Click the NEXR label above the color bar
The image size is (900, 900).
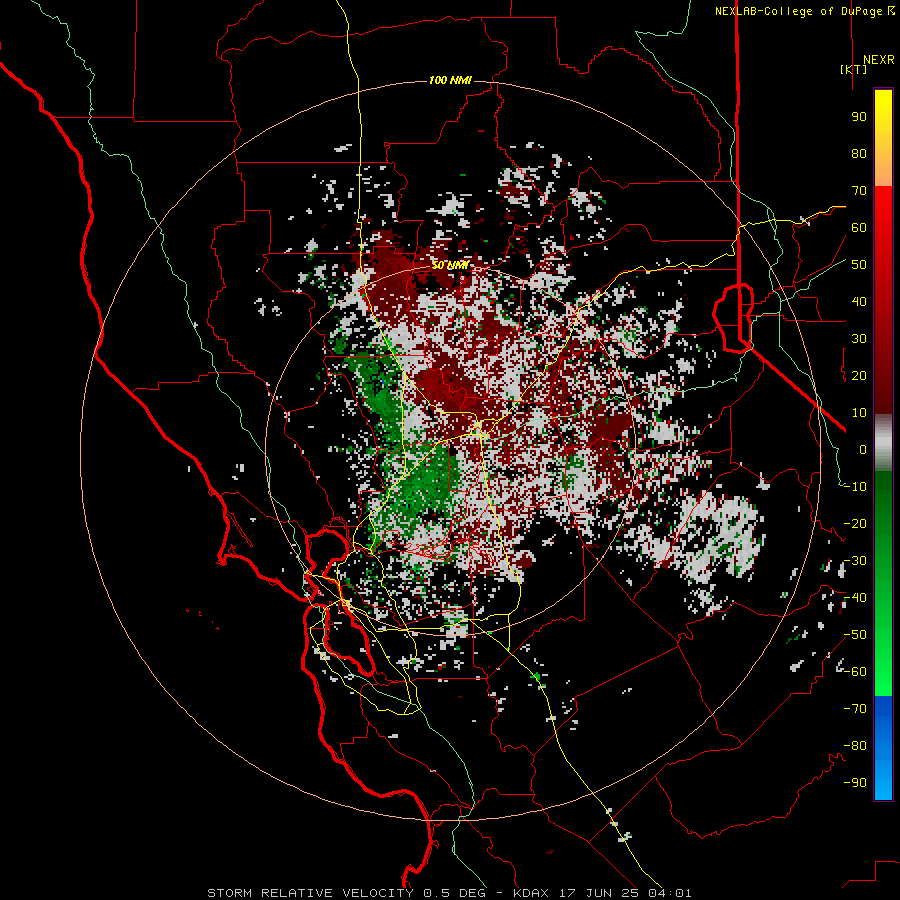(879, 60)
